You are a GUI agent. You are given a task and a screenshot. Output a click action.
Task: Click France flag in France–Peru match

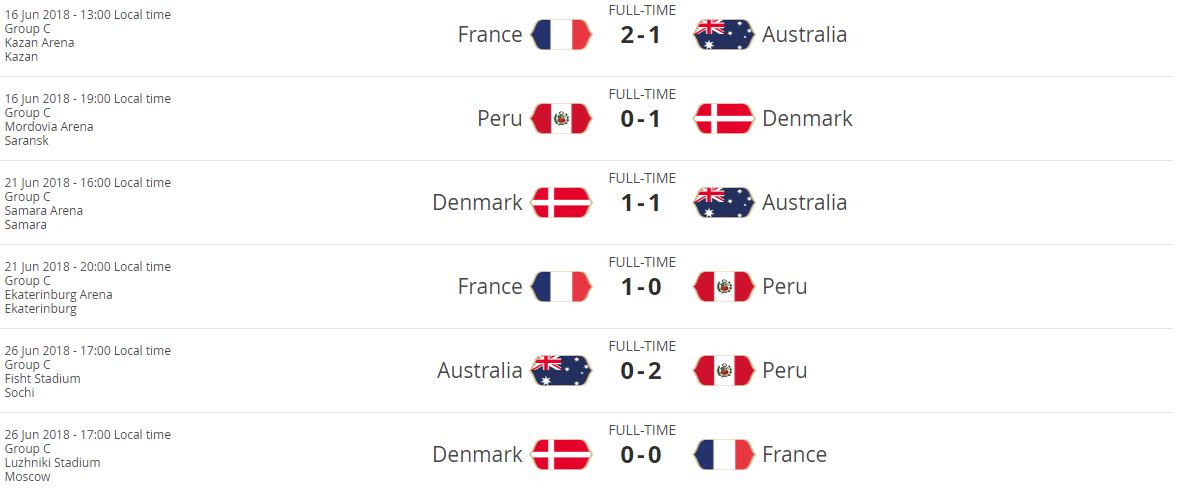[x=561, y=287]
